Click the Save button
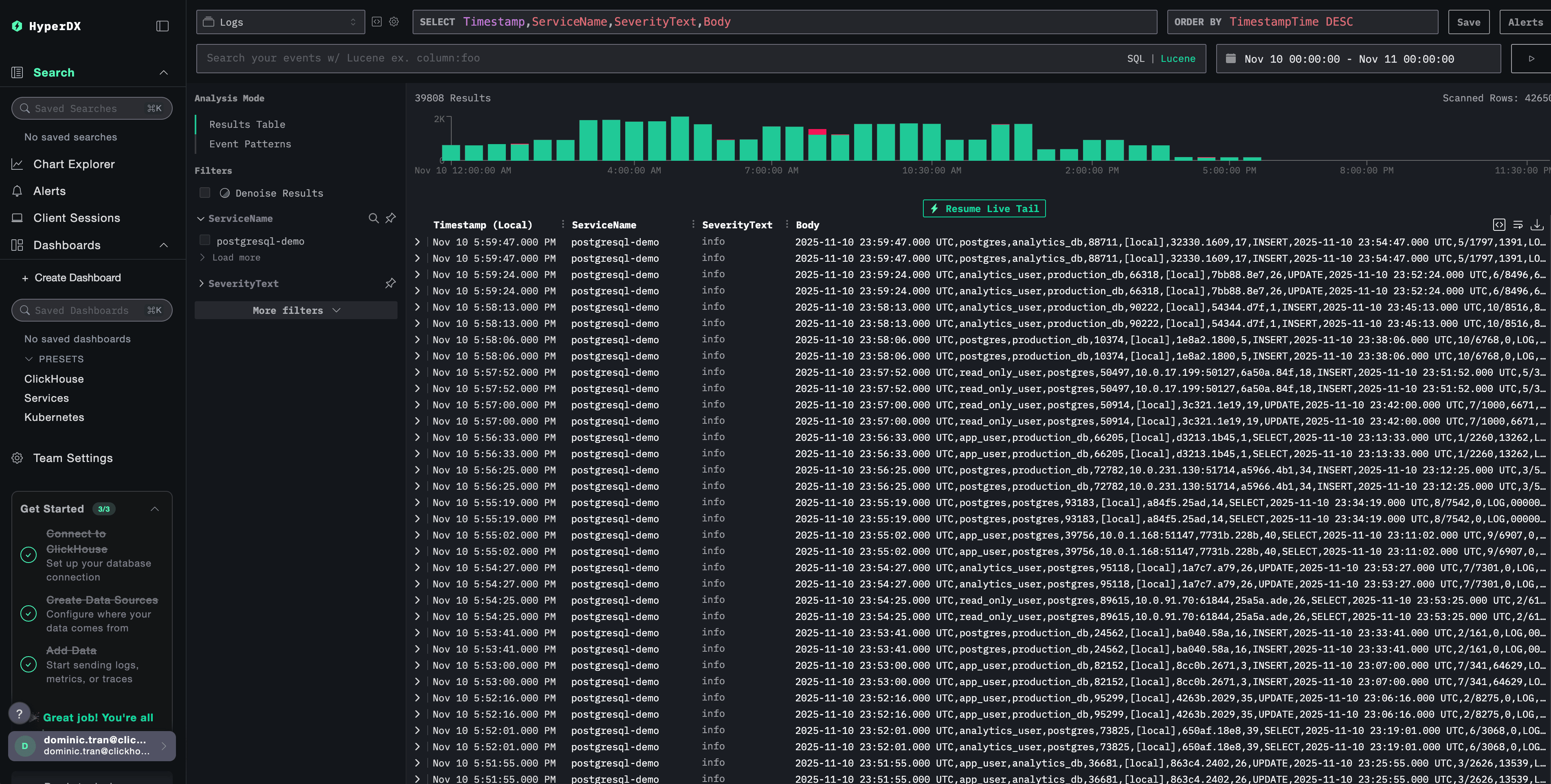The width and height of the screenshot is (1551, 784). click(1468, 22)
